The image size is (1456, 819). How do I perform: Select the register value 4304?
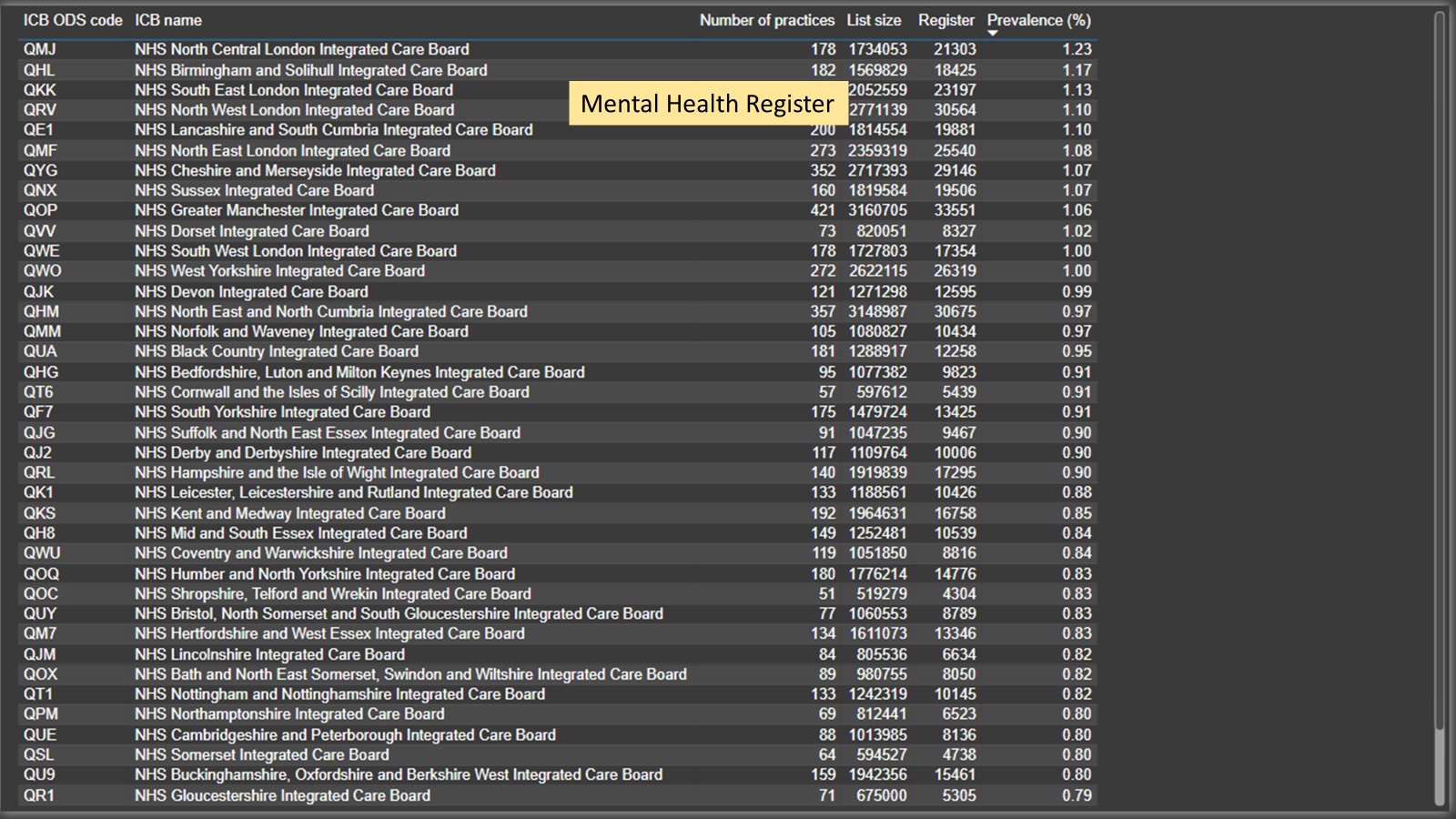pos(959,593)
